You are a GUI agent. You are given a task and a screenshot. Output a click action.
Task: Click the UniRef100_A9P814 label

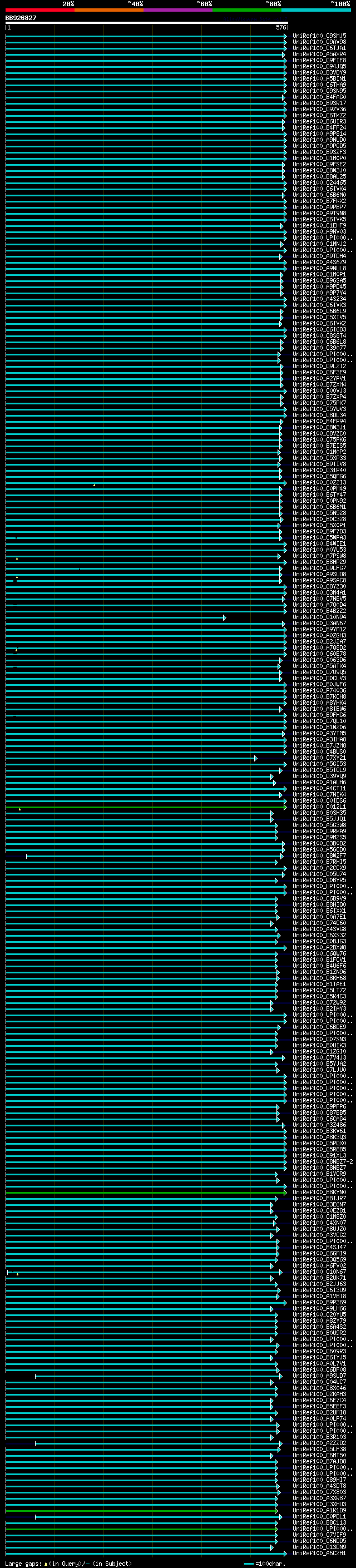click(319, 134)
